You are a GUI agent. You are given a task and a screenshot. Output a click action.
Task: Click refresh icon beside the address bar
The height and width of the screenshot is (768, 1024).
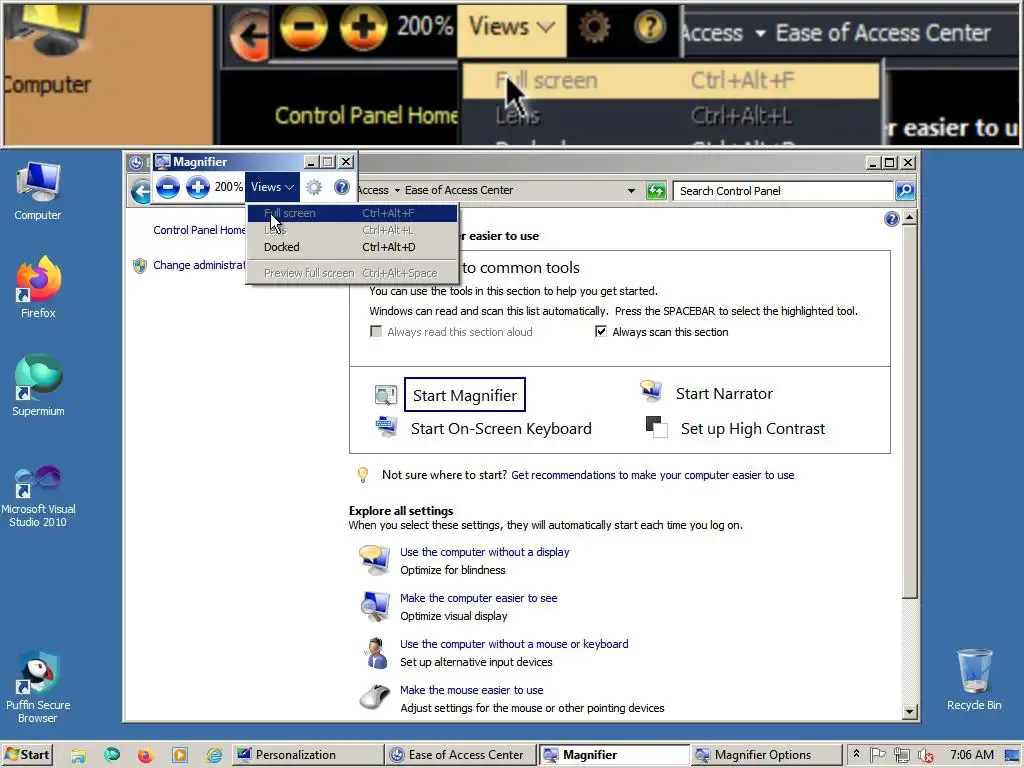tap(656, 191)
